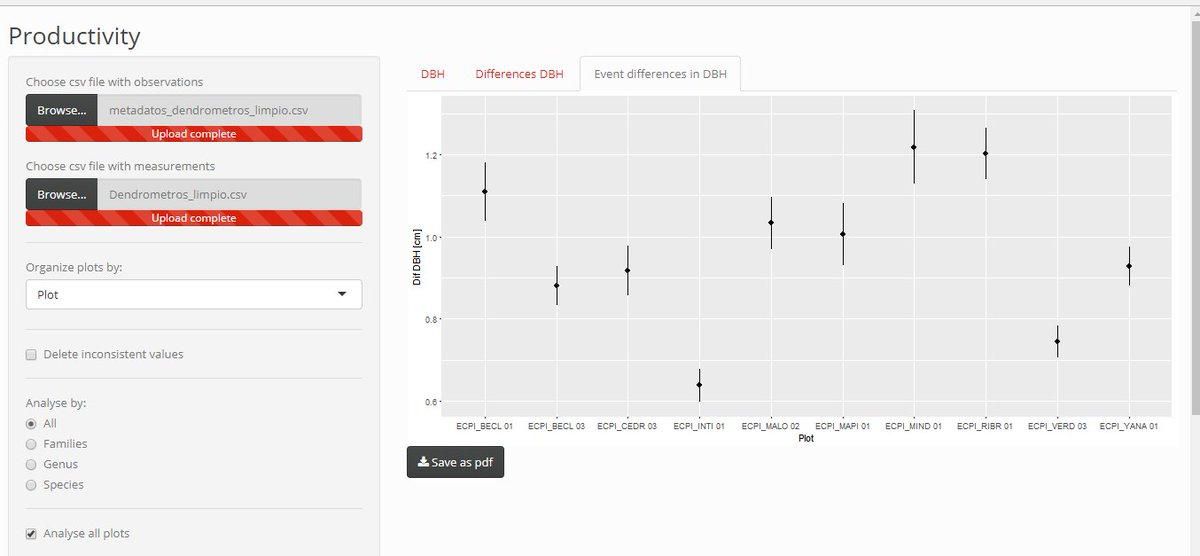Click the Dendrometros_limpio.csv file field
1200x556 pixels.
(x=230, y=194)
